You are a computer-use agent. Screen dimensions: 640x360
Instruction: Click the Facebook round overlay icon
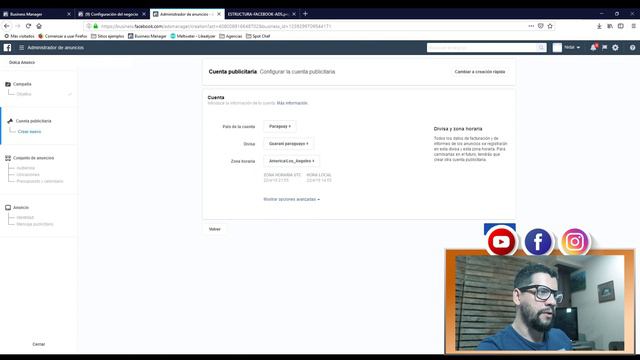pyautogui.click(x=538, y=242)
